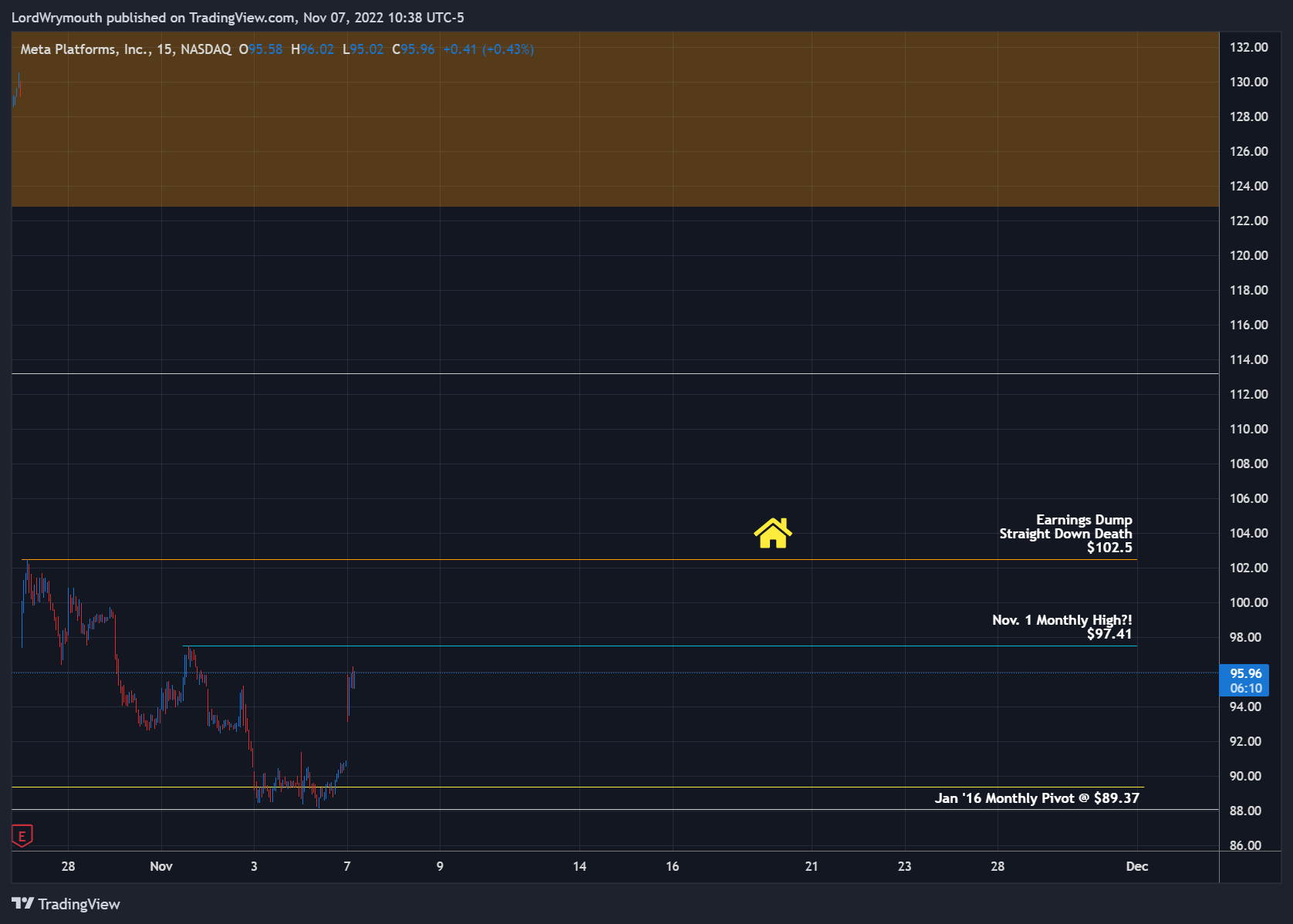Image resolution: width=1293 pixels, height=924 pixels.
Task: Click the 132.00 price axis label
Action: (x=1248, y=47)
